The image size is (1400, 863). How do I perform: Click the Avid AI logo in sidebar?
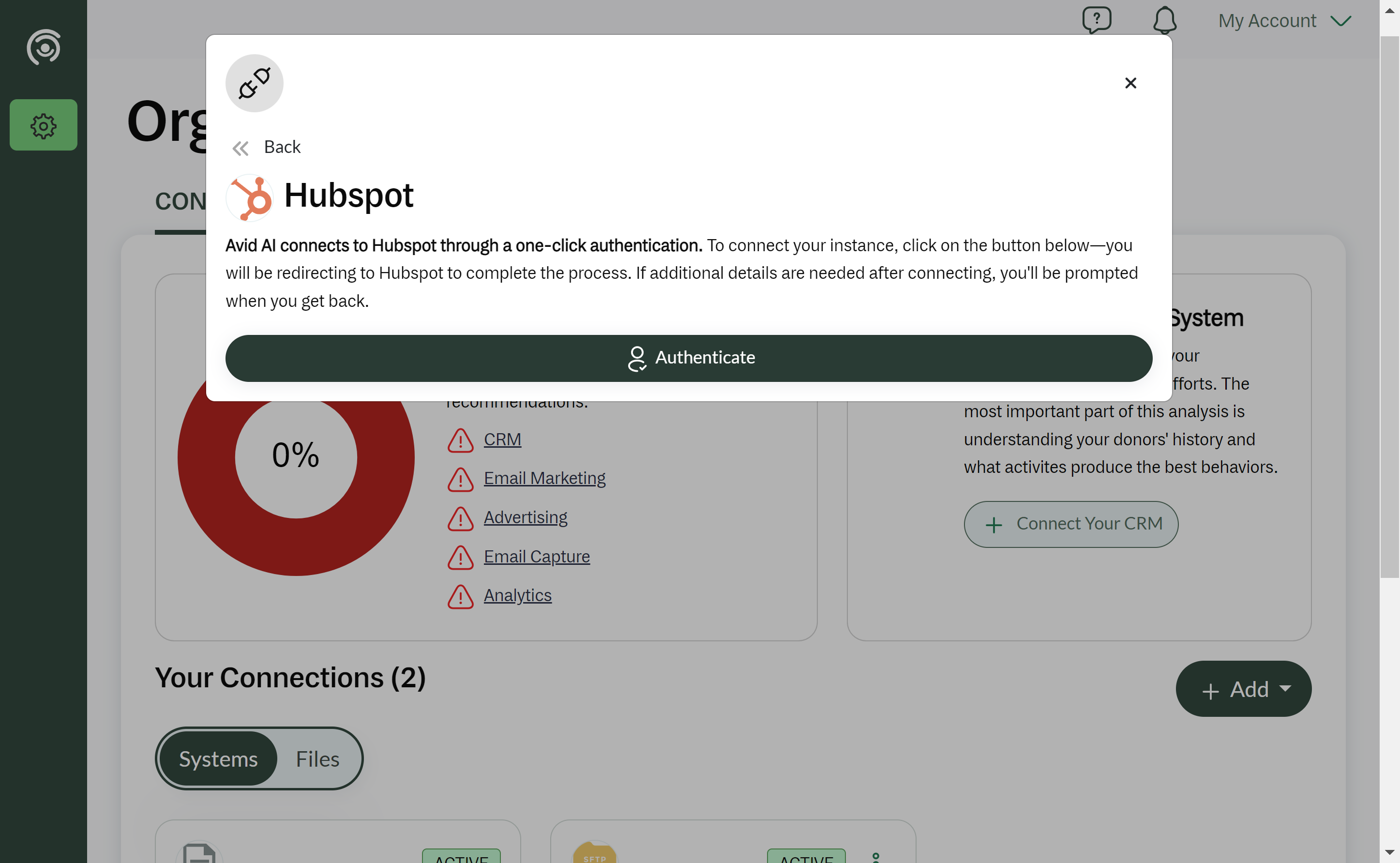[44, 47]
